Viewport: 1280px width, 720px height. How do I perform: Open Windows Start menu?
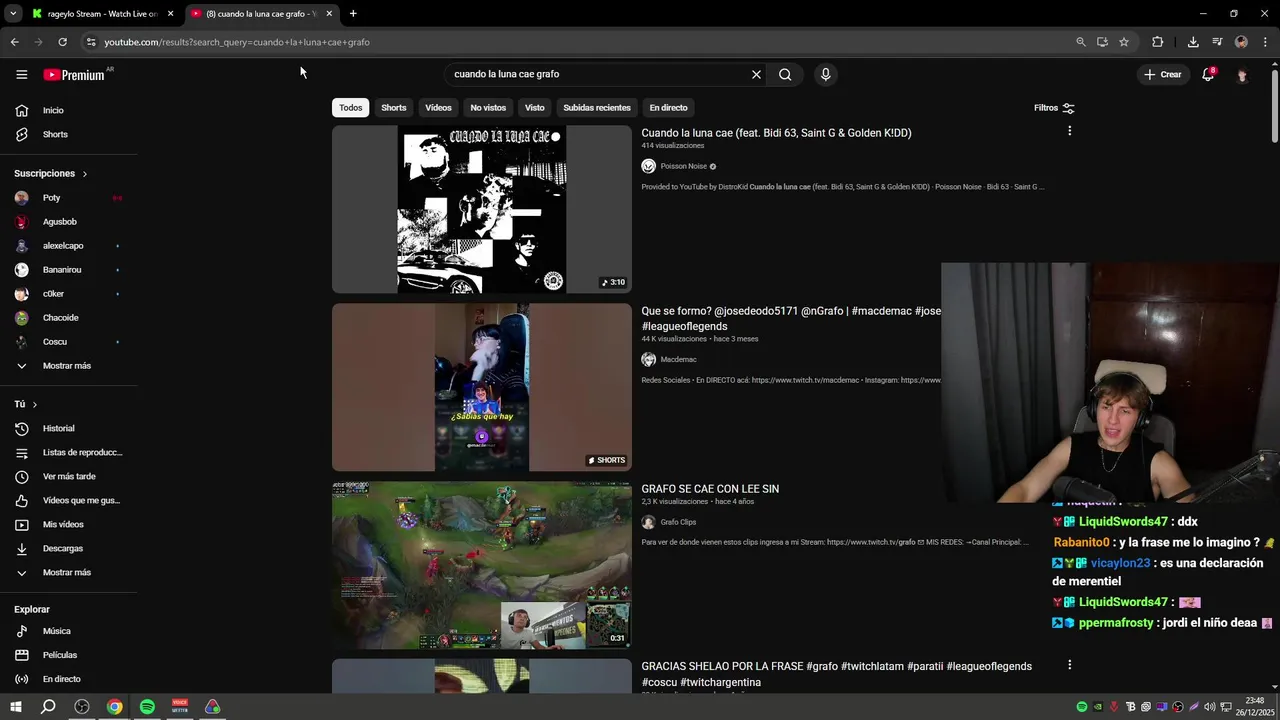tap(16, 707)
